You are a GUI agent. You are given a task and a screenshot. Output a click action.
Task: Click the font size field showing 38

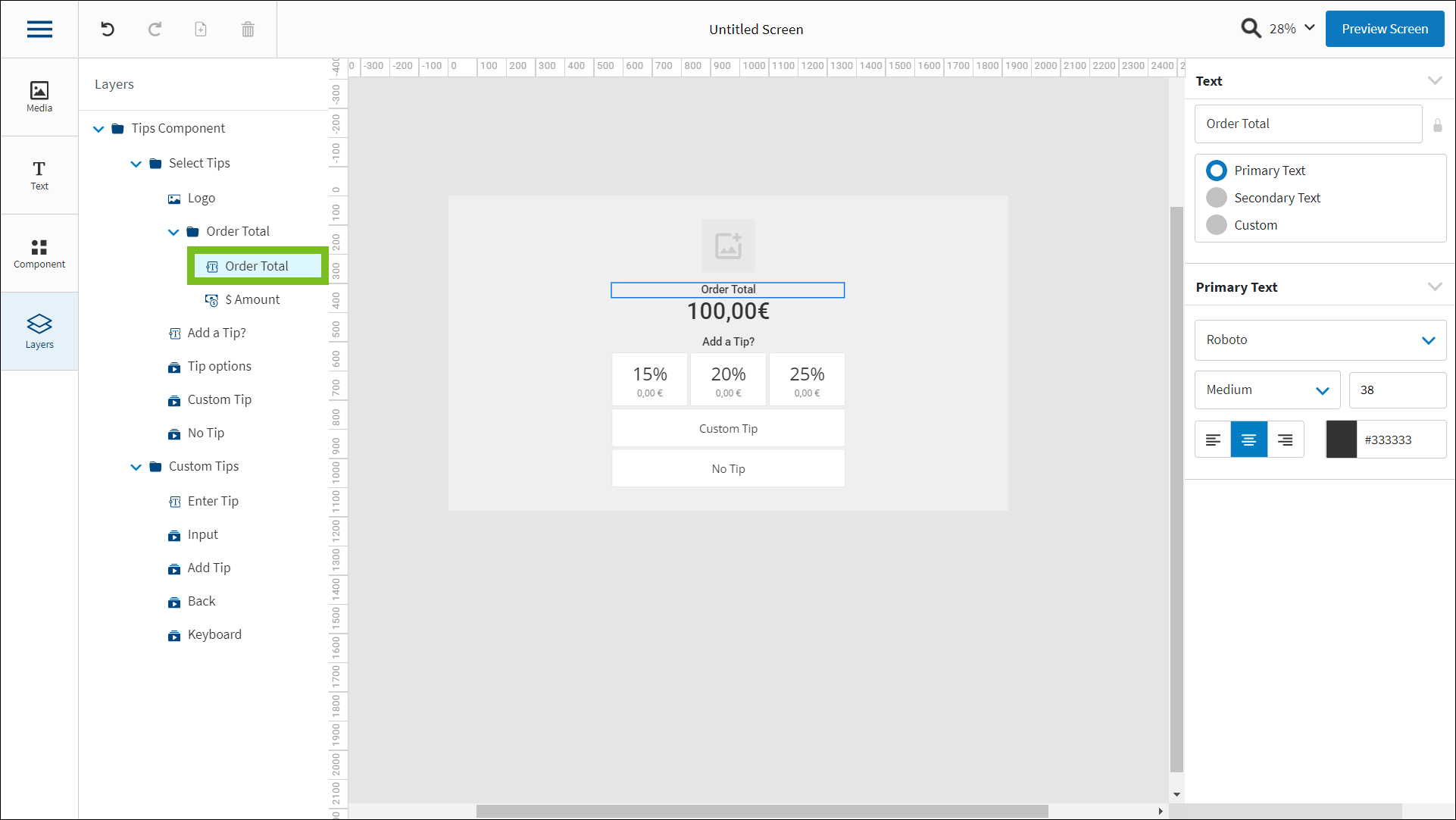pos(1396,390)
